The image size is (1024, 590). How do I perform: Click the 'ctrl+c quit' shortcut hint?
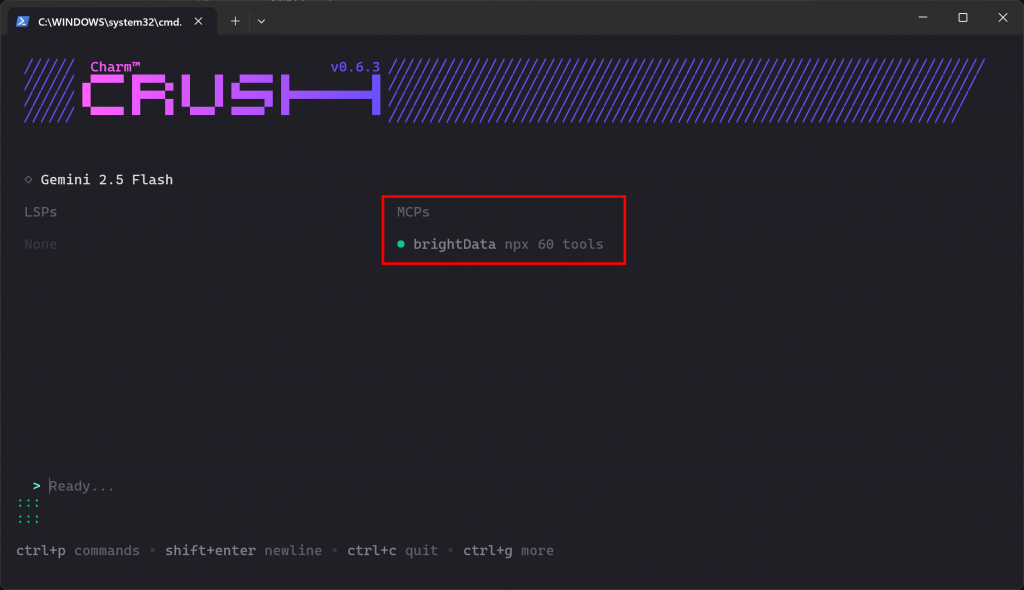click(392, 551)
